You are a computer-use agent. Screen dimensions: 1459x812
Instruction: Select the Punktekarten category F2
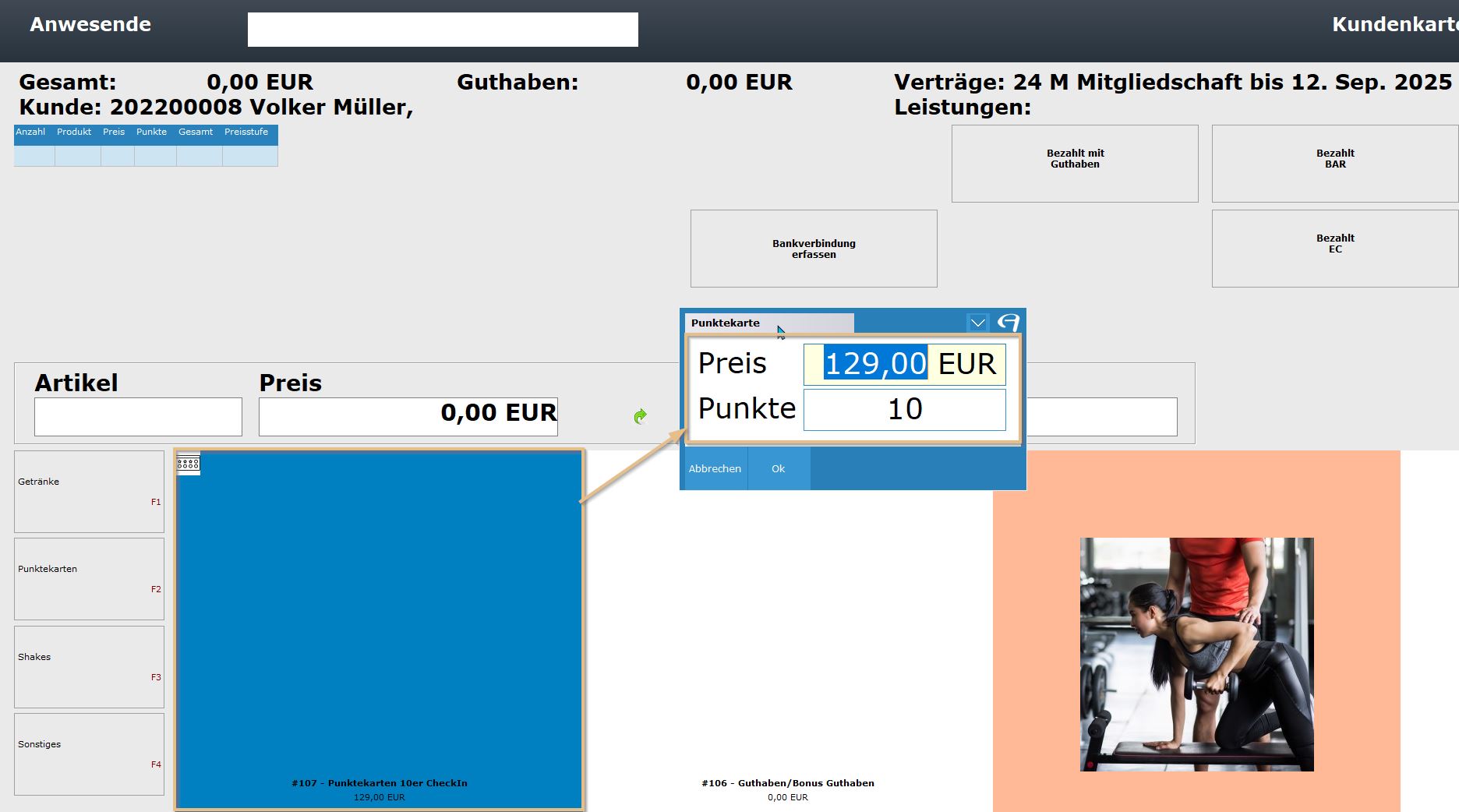pyautogui.click(x=89, y=579)
